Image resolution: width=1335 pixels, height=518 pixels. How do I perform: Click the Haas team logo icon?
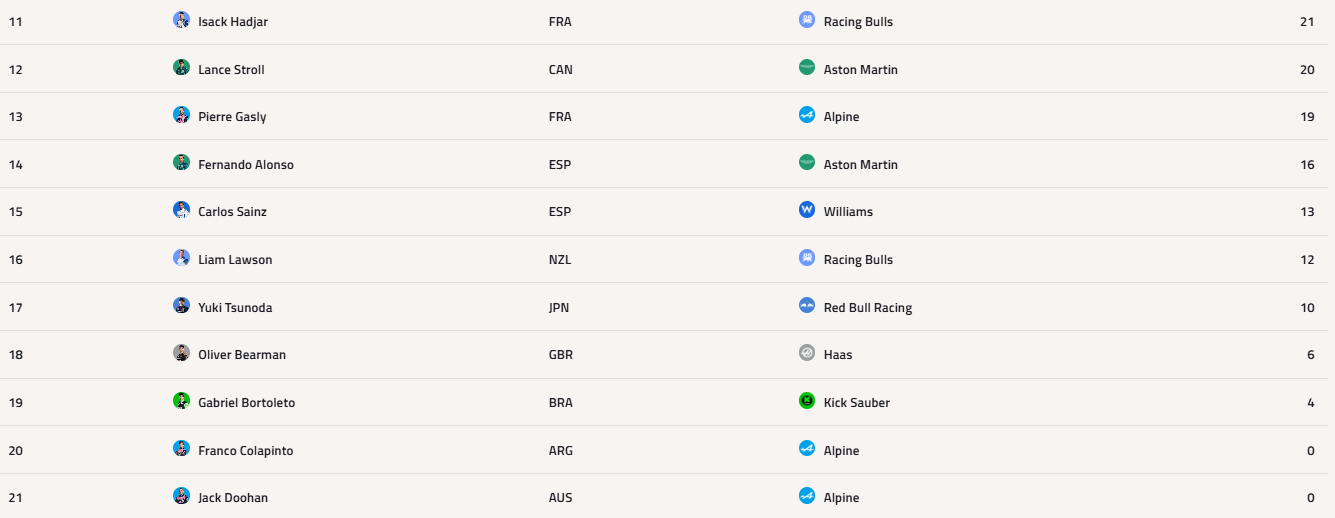(807, 353)
